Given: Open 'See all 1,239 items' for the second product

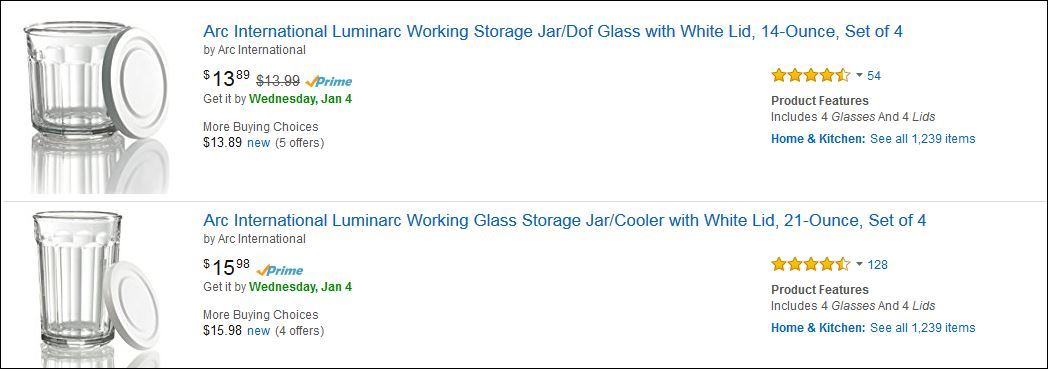Looking at the screenshot, I should pos(922,328).
